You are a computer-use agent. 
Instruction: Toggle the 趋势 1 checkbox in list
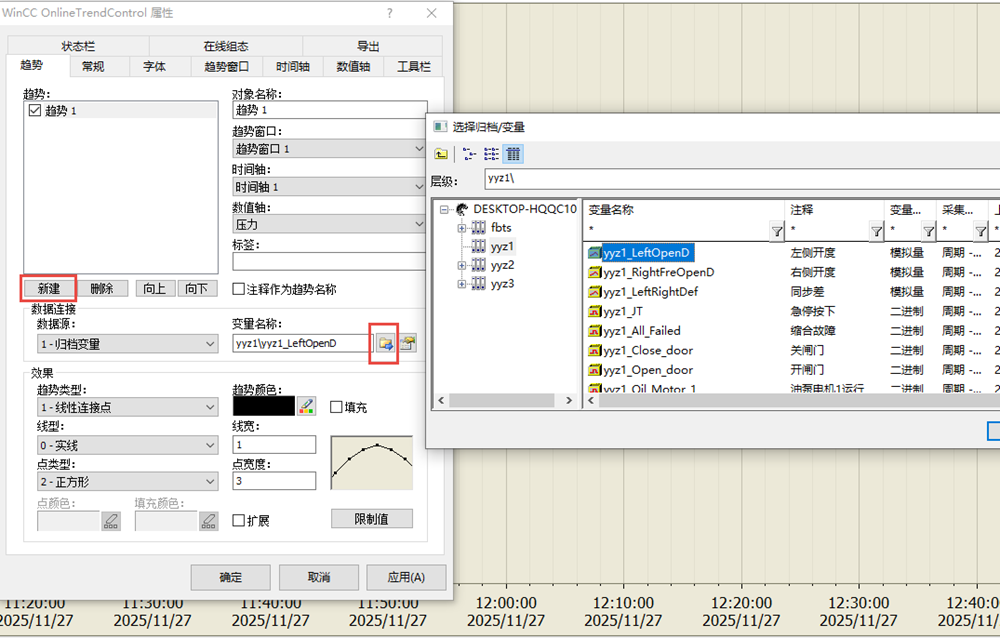coord(35,111)
